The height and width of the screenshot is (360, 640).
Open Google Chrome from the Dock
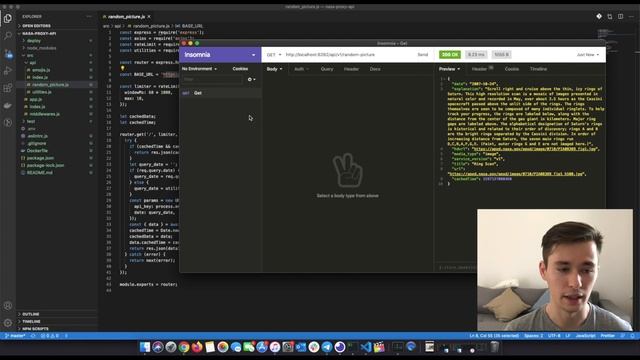click(184, 347)
